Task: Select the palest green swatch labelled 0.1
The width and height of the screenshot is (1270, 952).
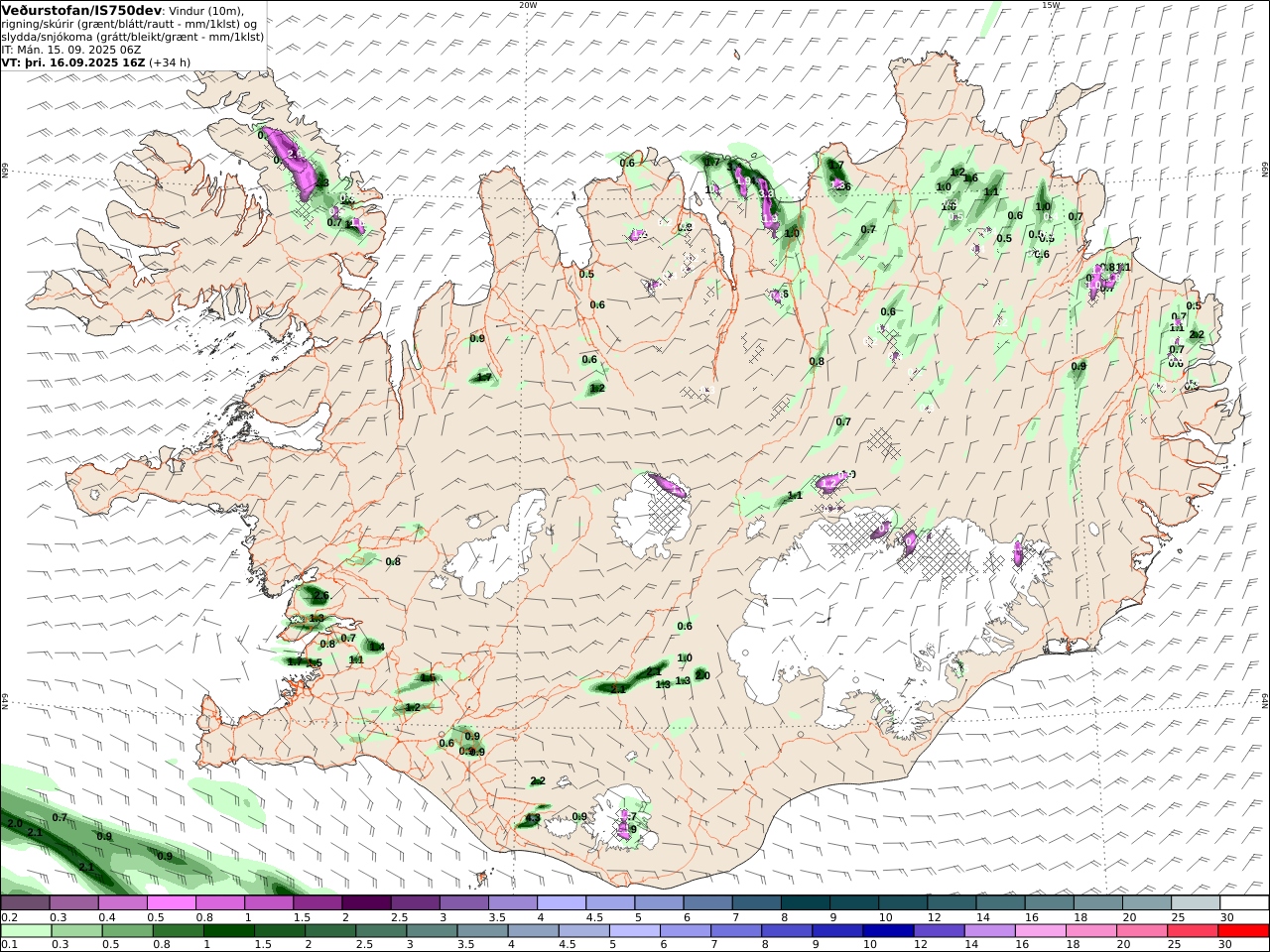Action: point(26,931)
